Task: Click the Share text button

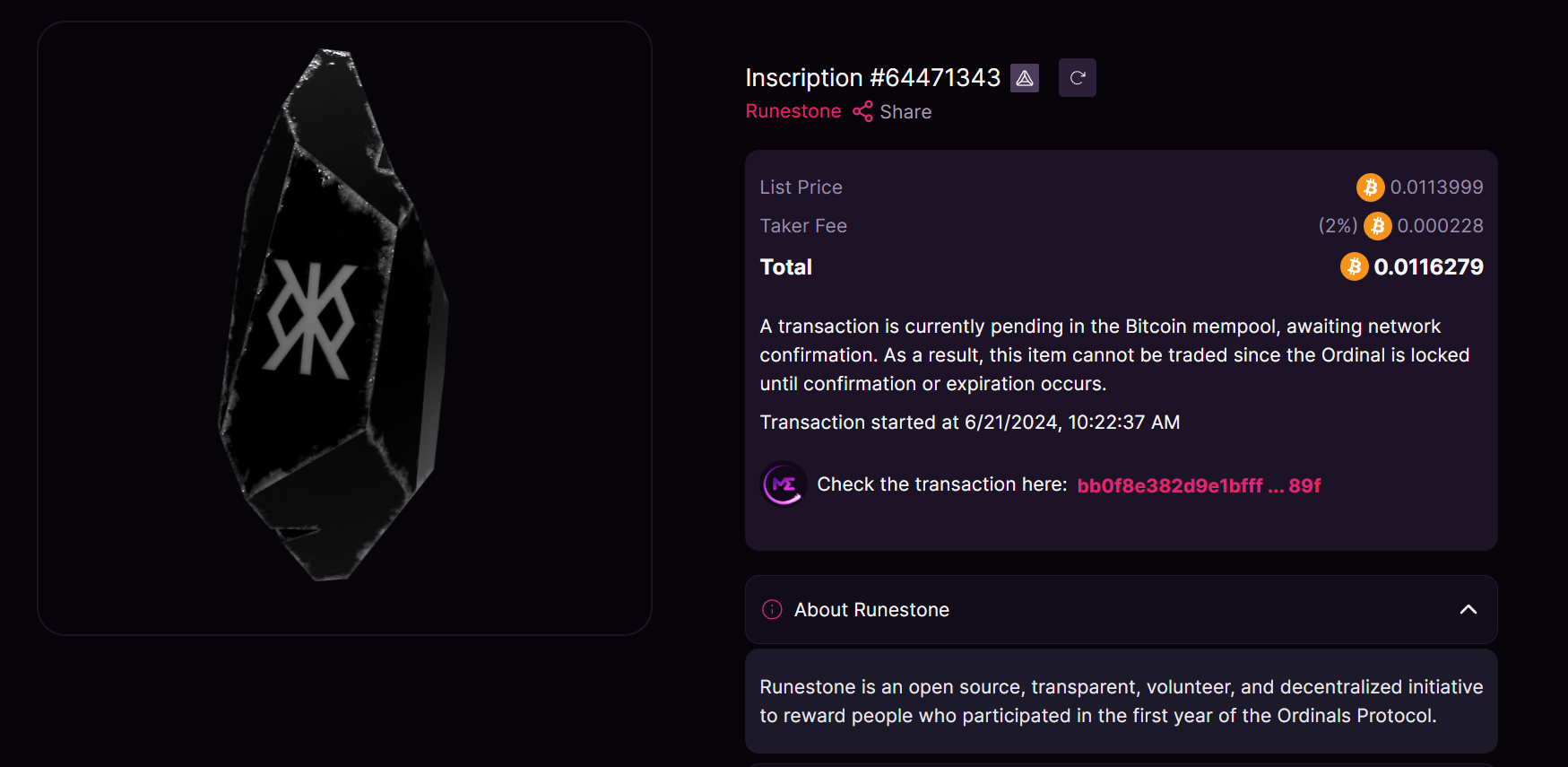Action: [905, 112]
